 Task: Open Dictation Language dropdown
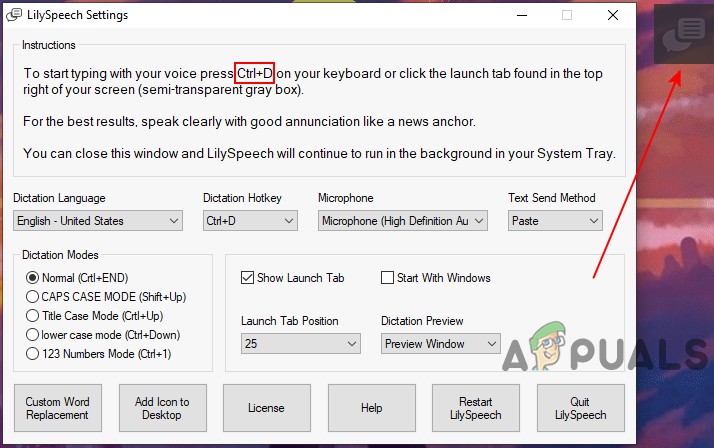point(98,221)
